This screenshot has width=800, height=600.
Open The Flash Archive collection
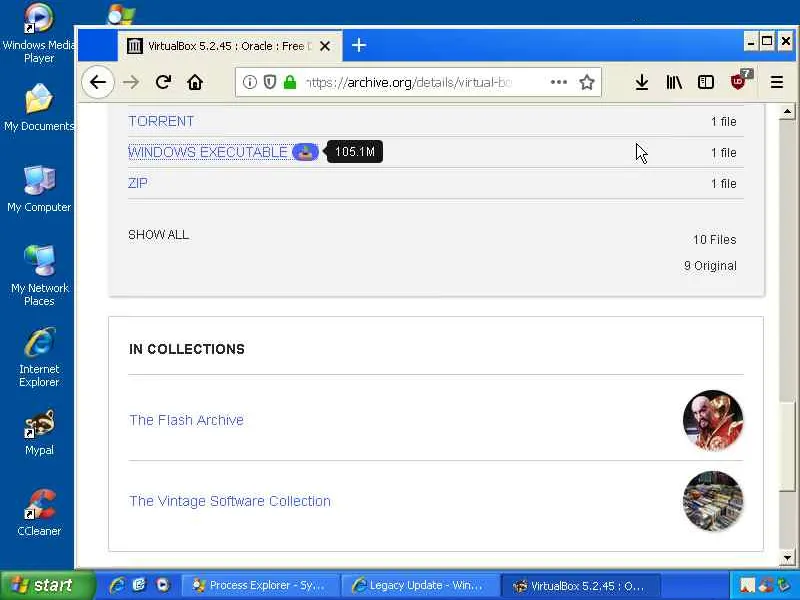tap(186, 420)
